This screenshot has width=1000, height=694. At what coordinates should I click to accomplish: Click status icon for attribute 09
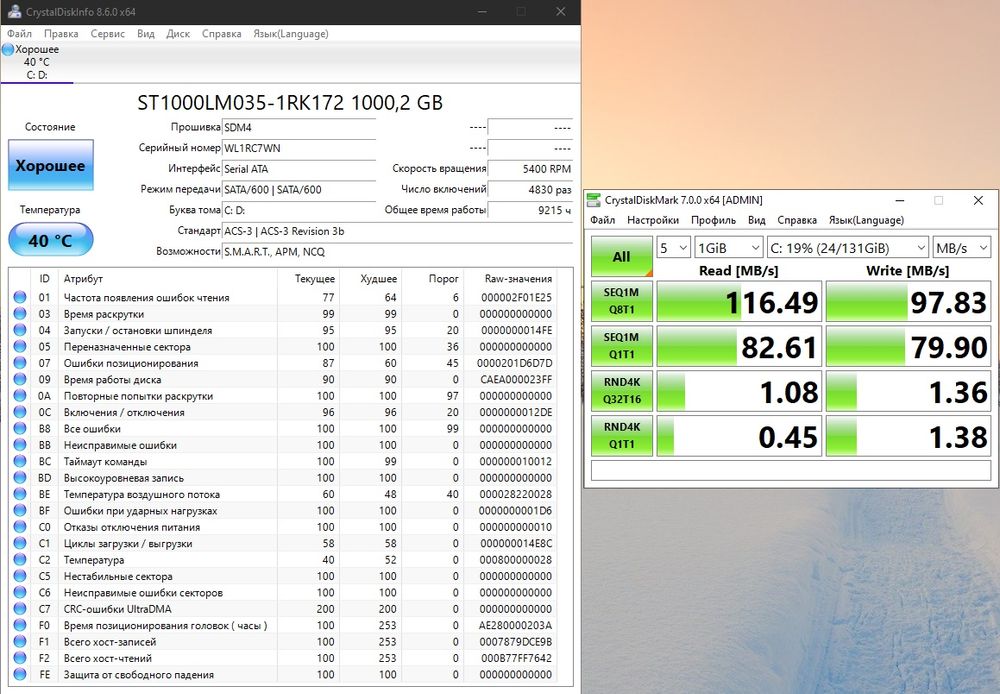coord(20,380)
